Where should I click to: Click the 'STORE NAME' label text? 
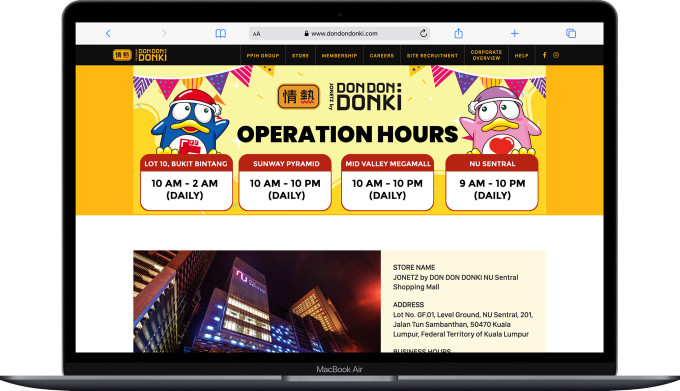tap(414, 267)
